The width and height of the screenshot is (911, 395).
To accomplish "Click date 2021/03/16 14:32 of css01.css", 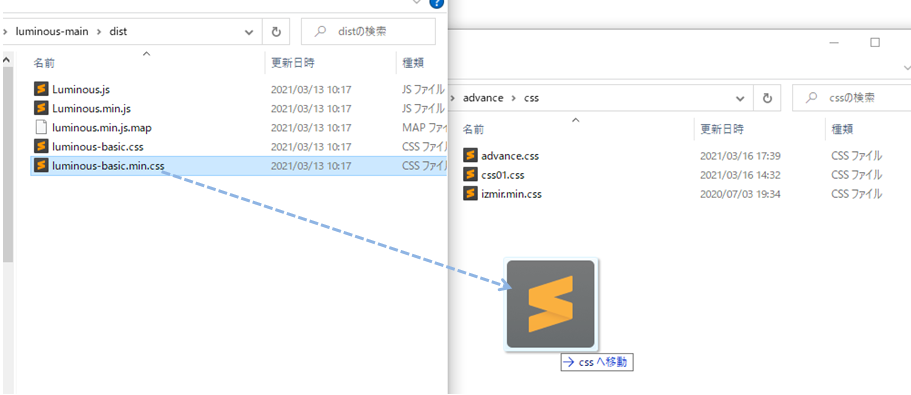I will click(740, 175).
